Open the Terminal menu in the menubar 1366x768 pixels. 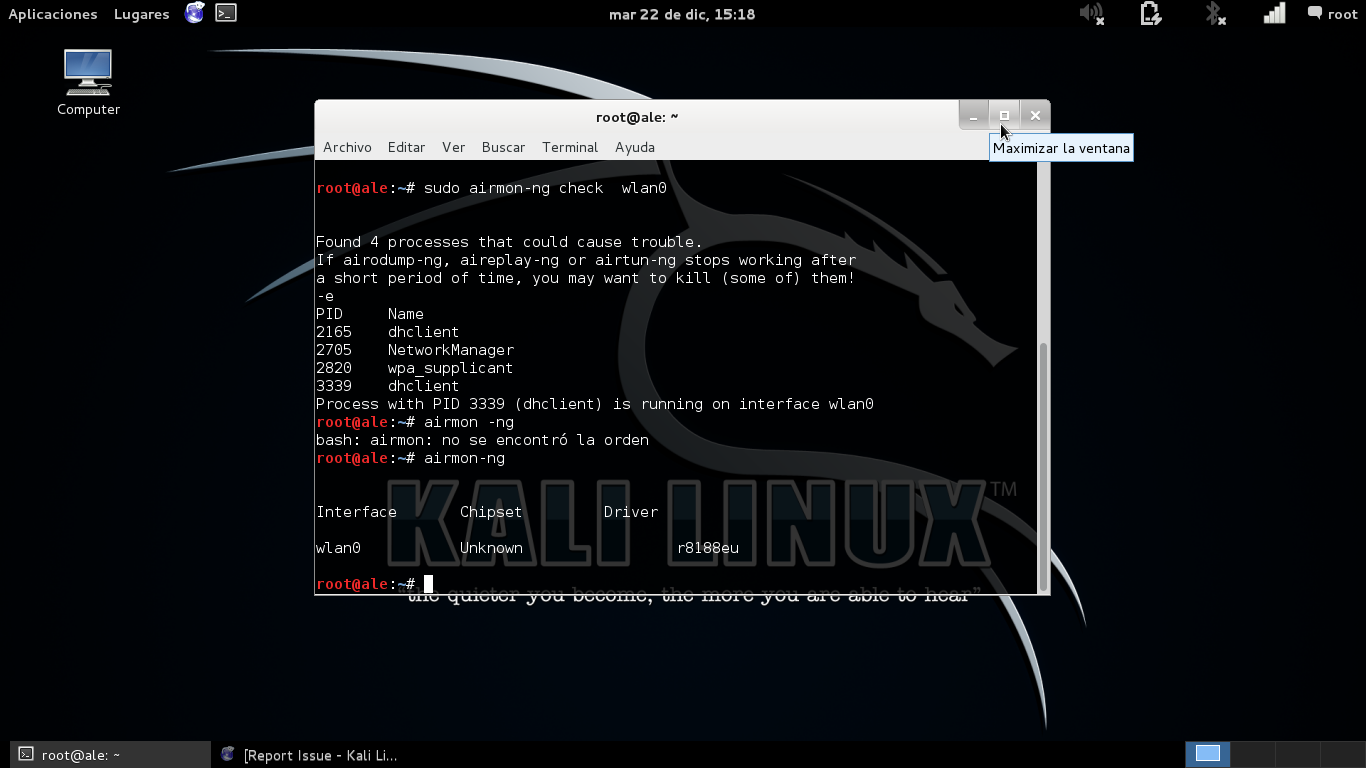[x=570, y=147]
